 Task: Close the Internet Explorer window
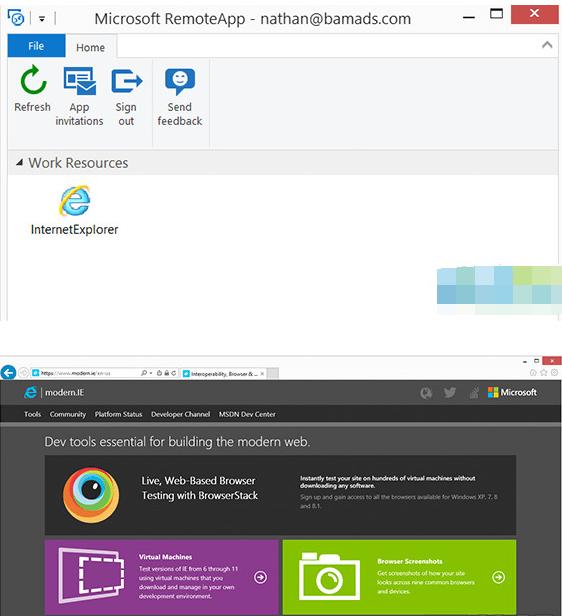552,361
